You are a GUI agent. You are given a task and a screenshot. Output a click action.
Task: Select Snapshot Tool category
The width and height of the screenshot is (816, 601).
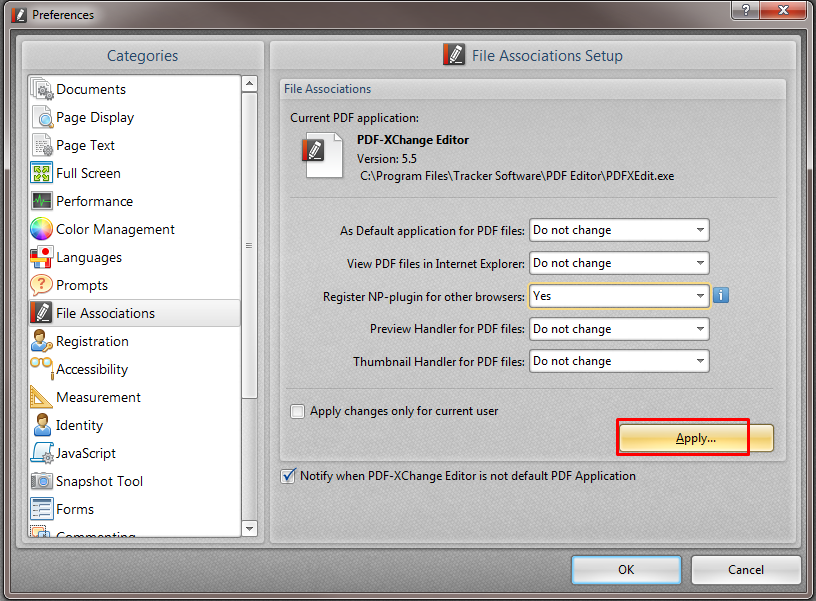coord(134,481)
